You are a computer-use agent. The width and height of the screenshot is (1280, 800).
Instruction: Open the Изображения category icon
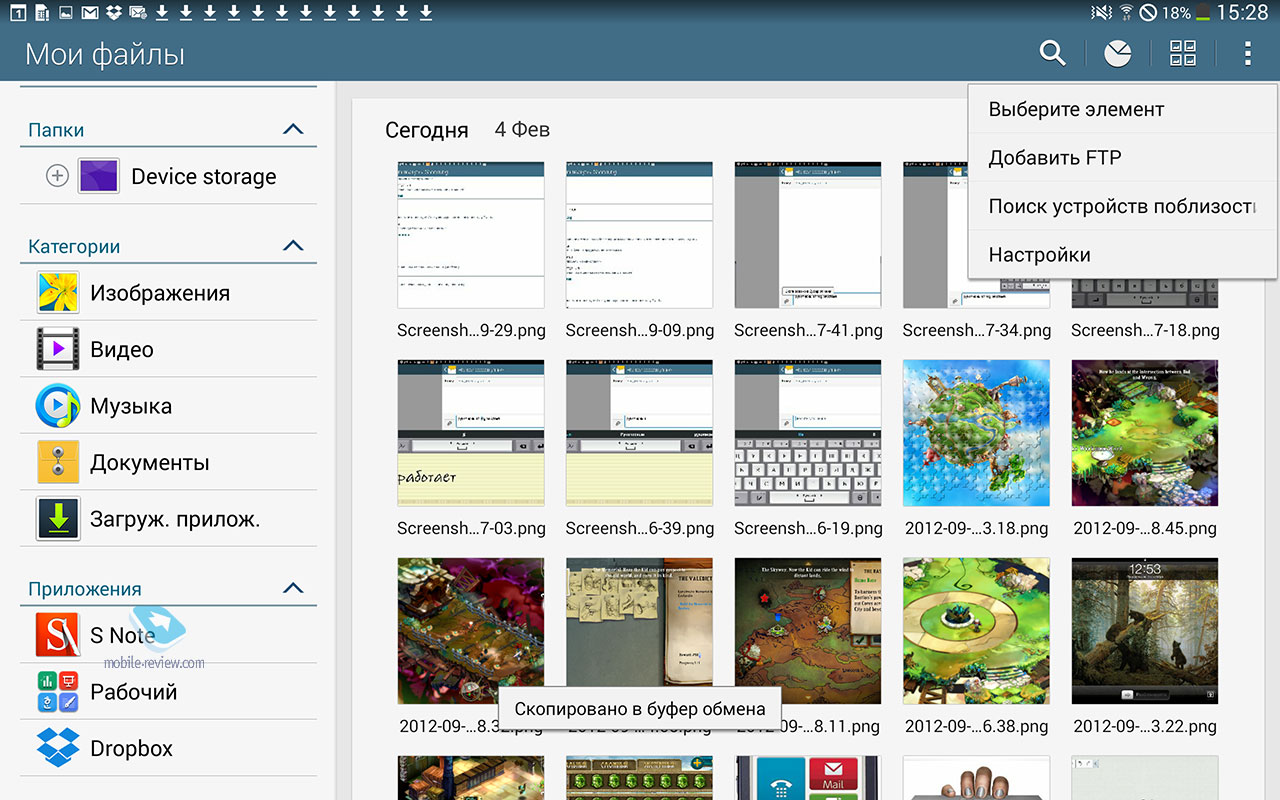pos(58,293)
